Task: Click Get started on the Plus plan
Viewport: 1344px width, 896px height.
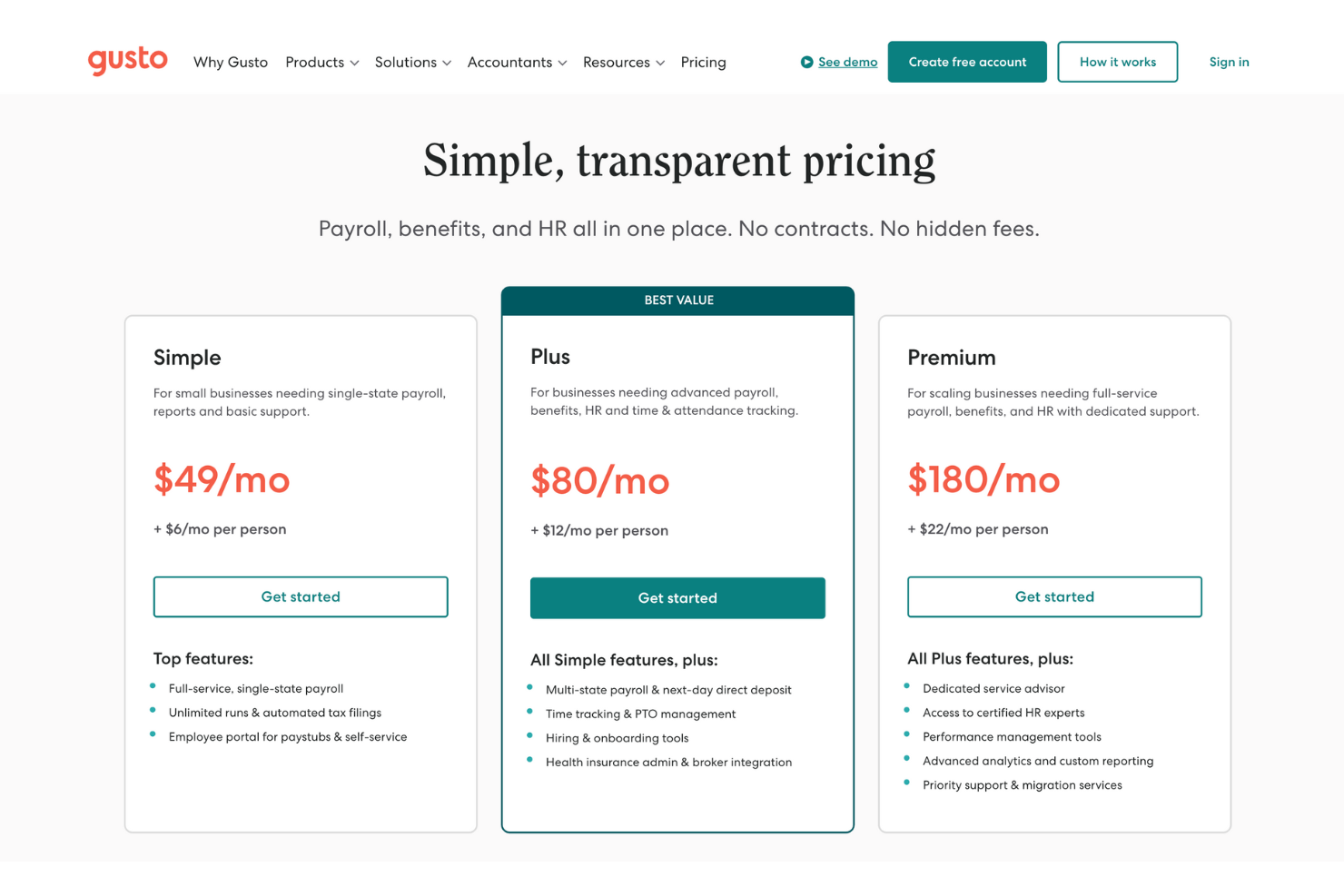Action: [677, 597]
